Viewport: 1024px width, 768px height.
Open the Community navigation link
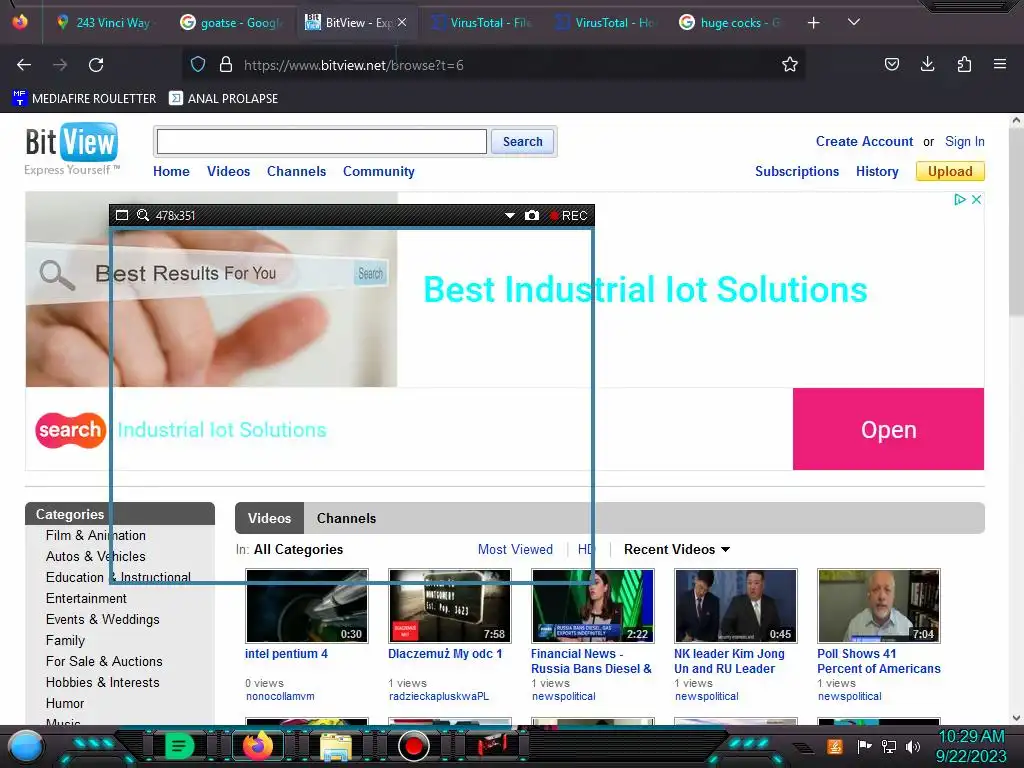click(x=379, y=171)
